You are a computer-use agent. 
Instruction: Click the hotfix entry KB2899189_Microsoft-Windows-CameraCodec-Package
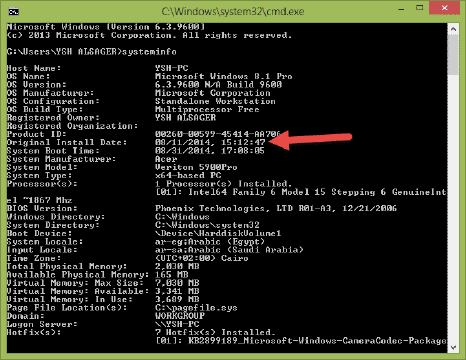click(x=318, y=341)
